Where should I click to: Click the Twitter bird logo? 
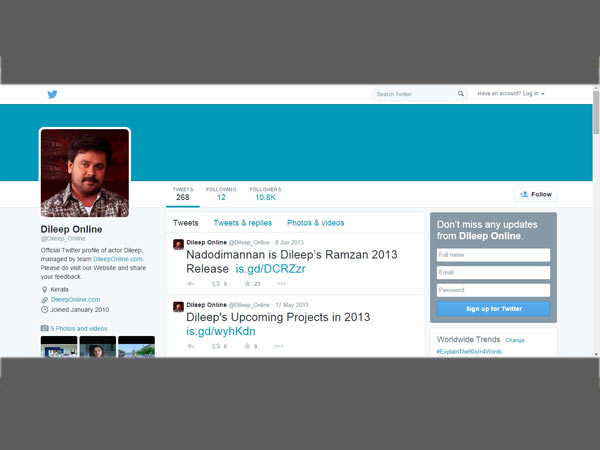point(52,94)
